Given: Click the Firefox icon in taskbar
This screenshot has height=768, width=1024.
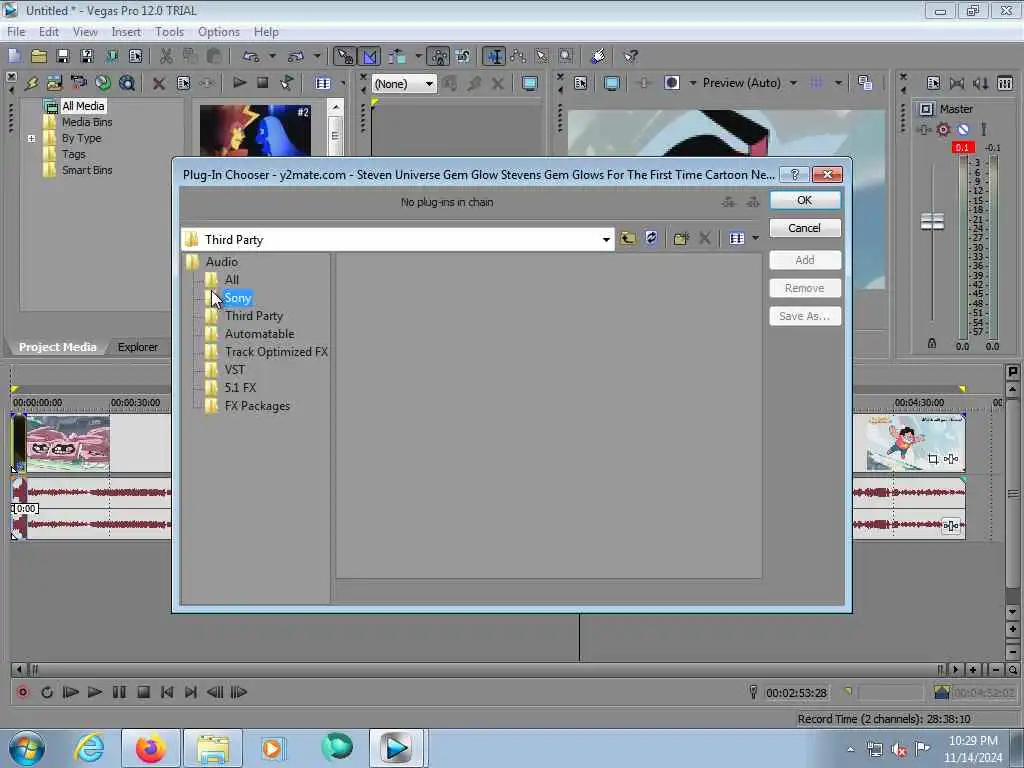Looking at the screenshot, I should click(151, 748).
